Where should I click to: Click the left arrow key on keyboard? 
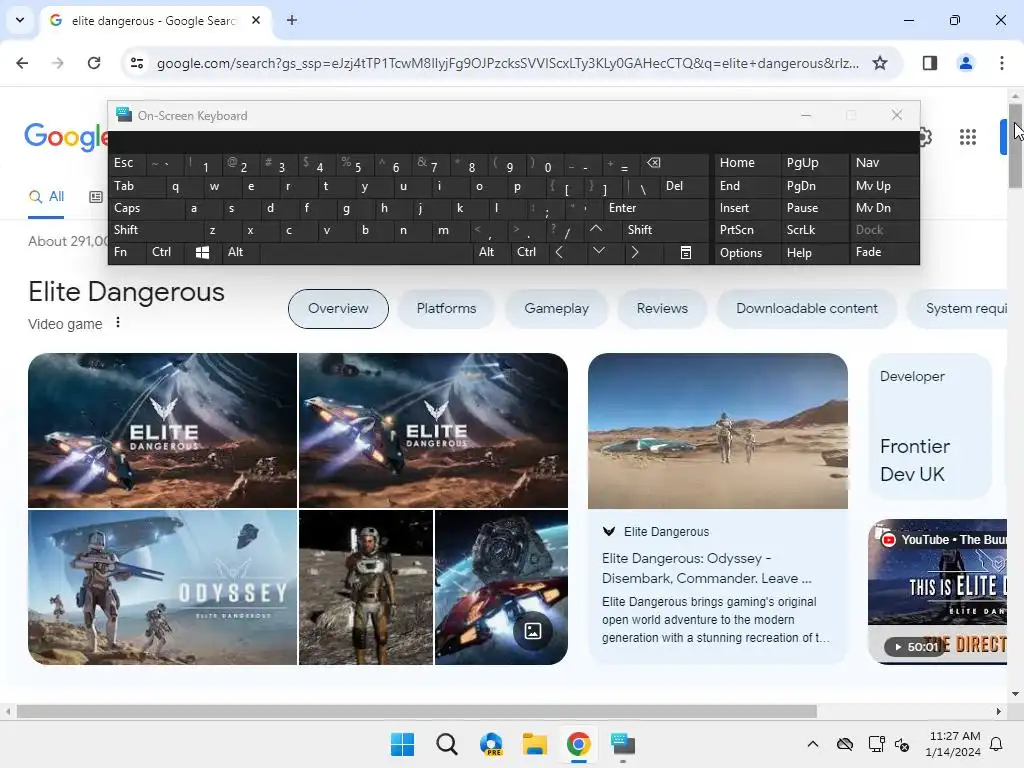pos(559,252)
